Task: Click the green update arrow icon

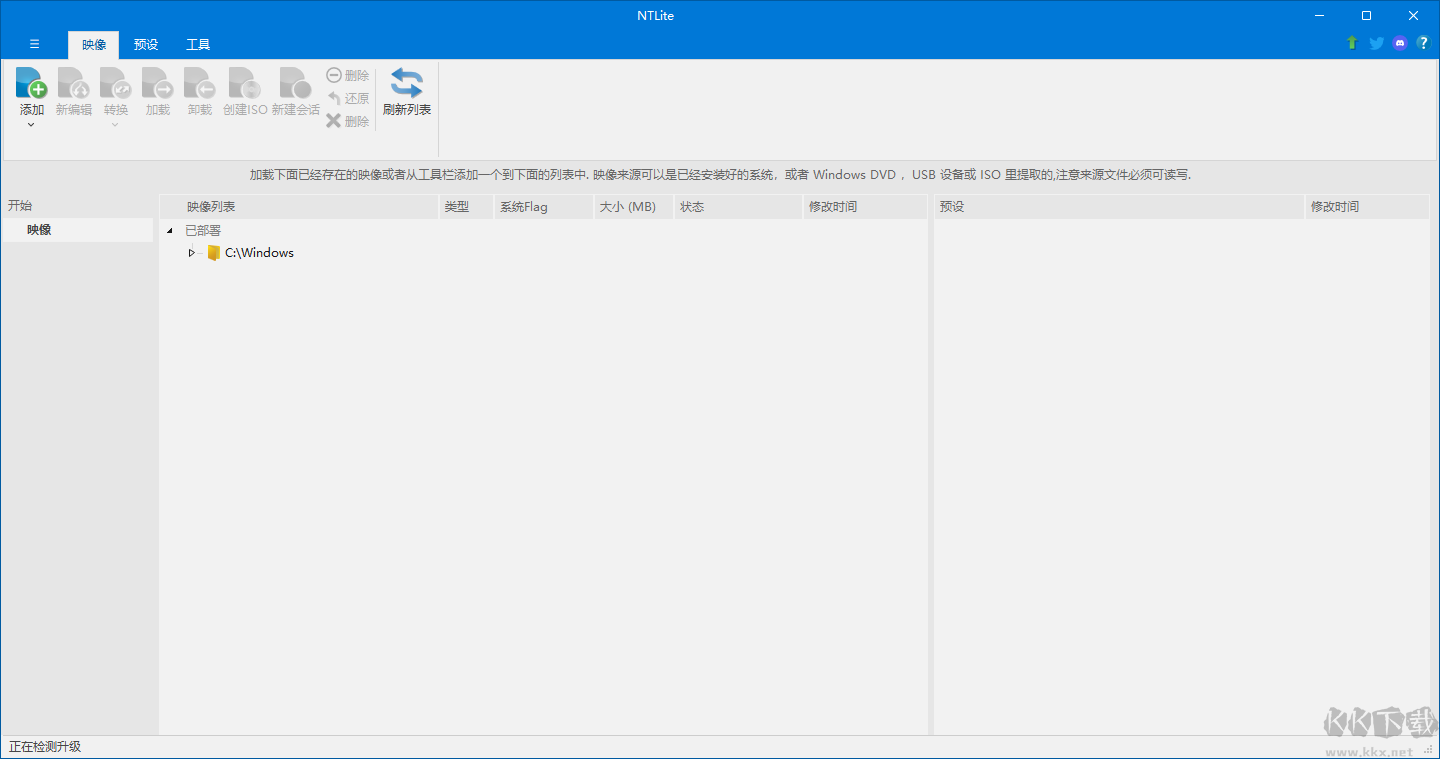Action: coord(1352,43)
